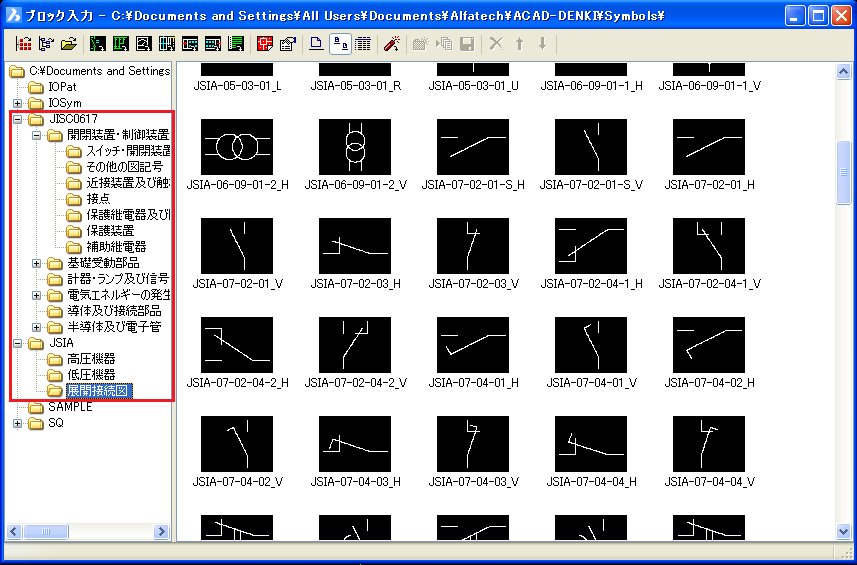Screen dimensions: 857x565
Task: Click the black-and-white framed symbol toolbar icon
Action: 144,44
